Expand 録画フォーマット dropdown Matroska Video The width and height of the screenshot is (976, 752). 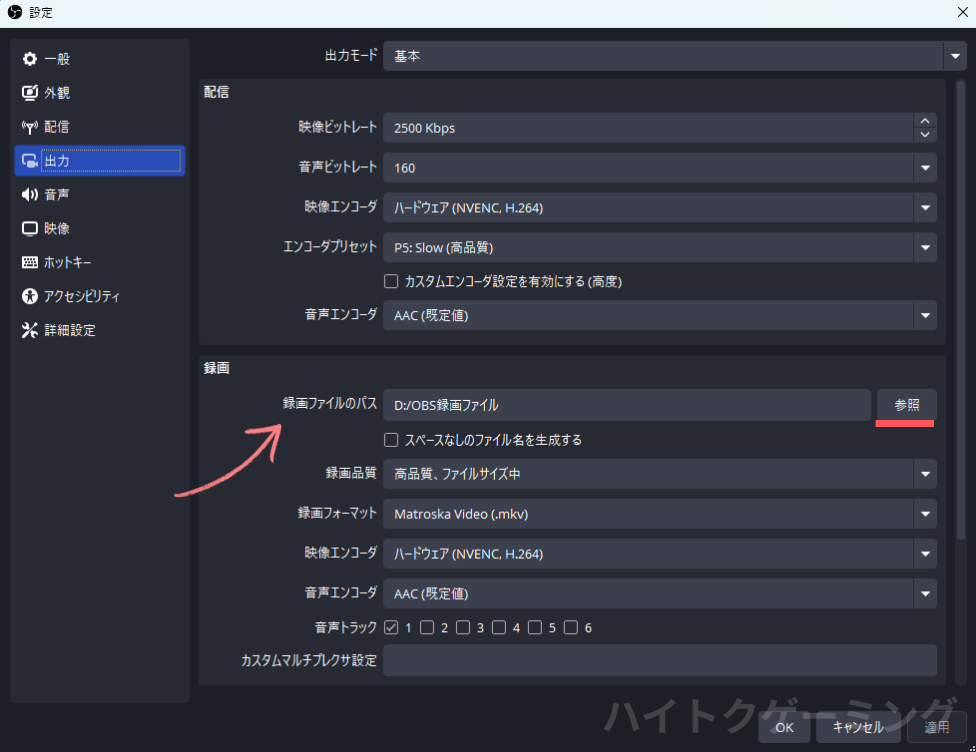coord(660,514)
